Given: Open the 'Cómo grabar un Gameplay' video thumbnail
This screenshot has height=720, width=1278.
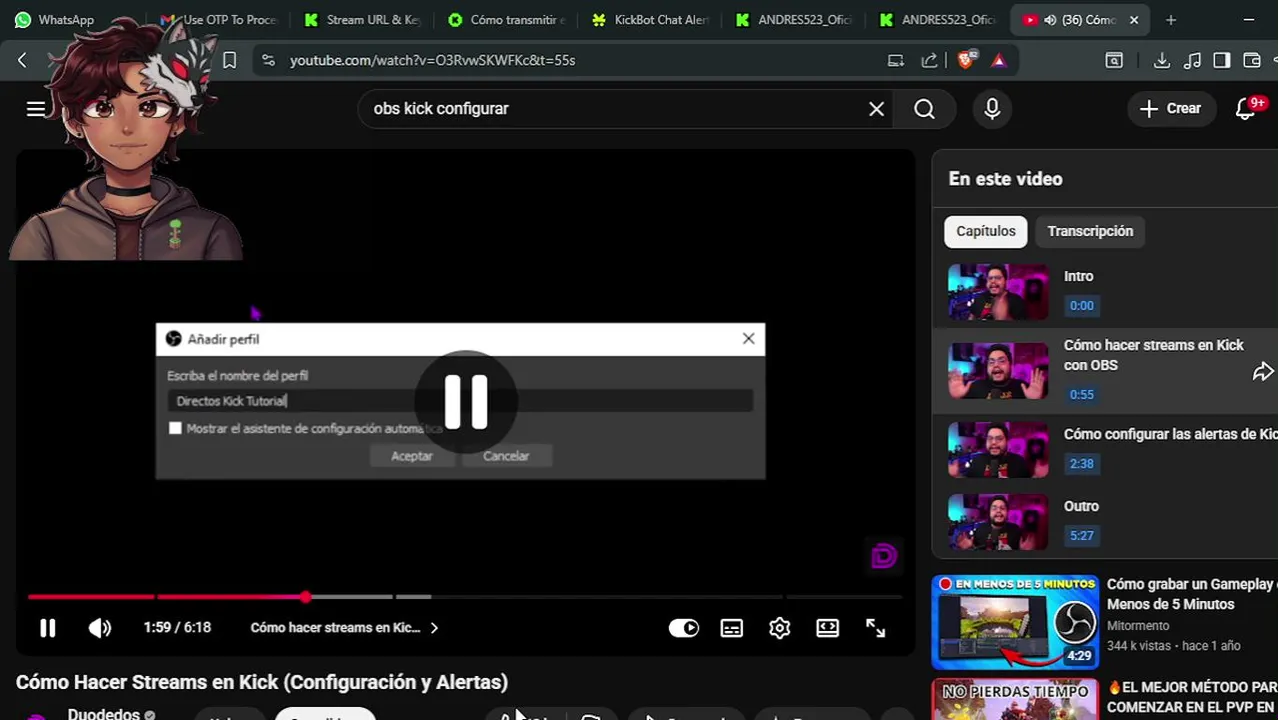Looking at the screenshot, I should [1015, 621].
